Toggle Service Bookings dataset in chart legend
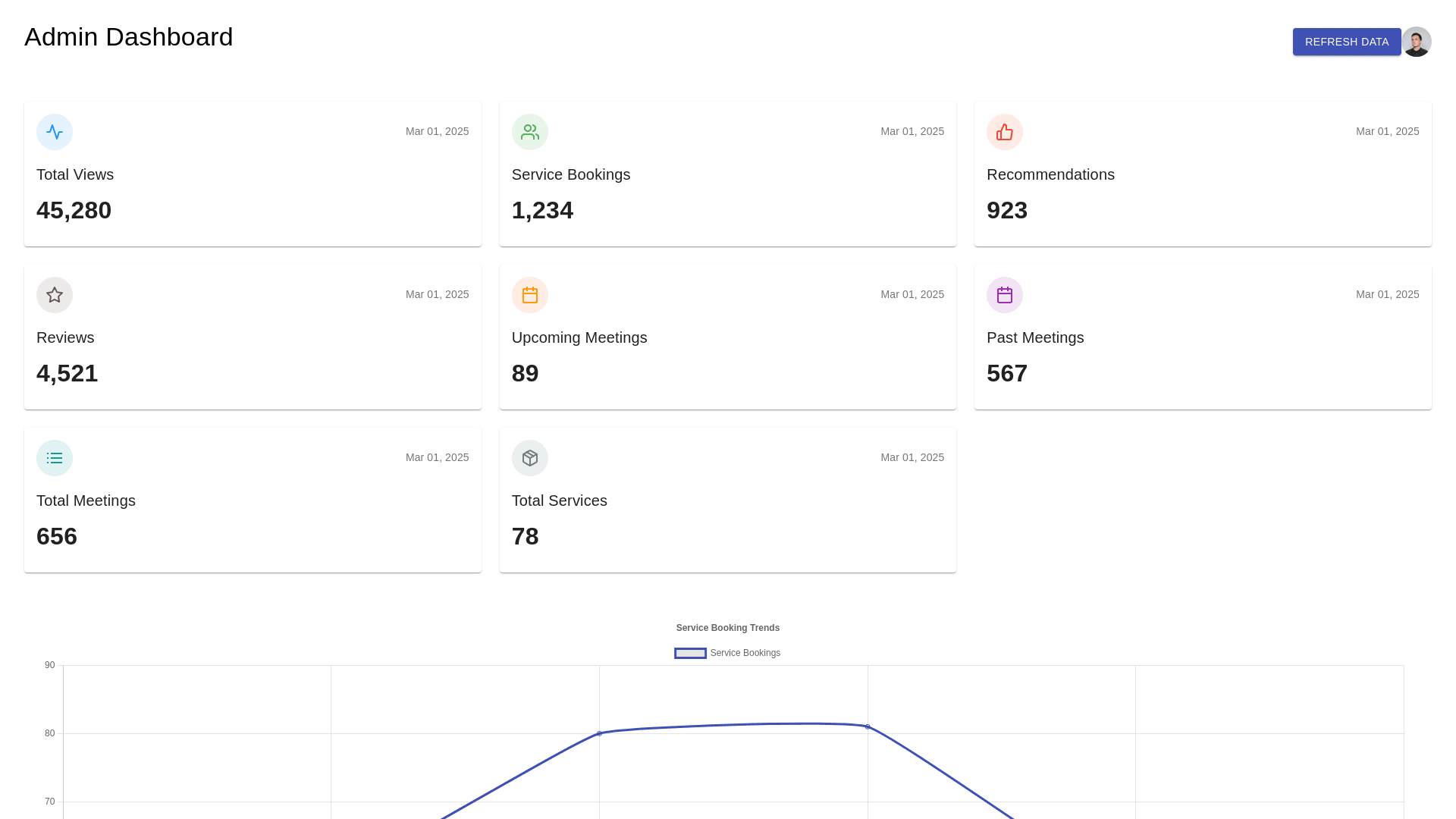Viewport: 1456px width, 819px height. coord(745,653)
